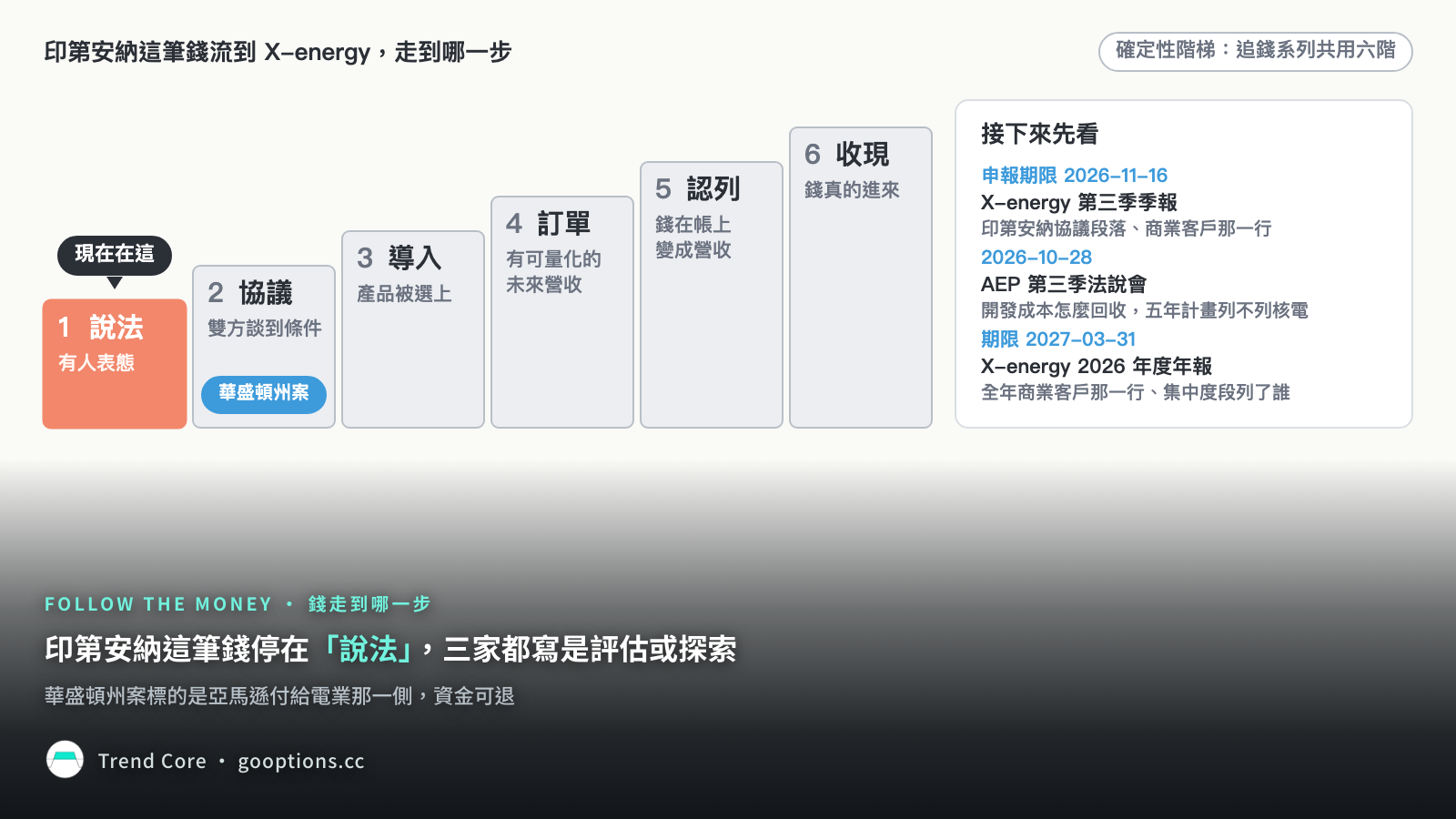Screen dimensions: 1456x819
Task: Click 雙方談到條件 description text
Action: point(265,329)
